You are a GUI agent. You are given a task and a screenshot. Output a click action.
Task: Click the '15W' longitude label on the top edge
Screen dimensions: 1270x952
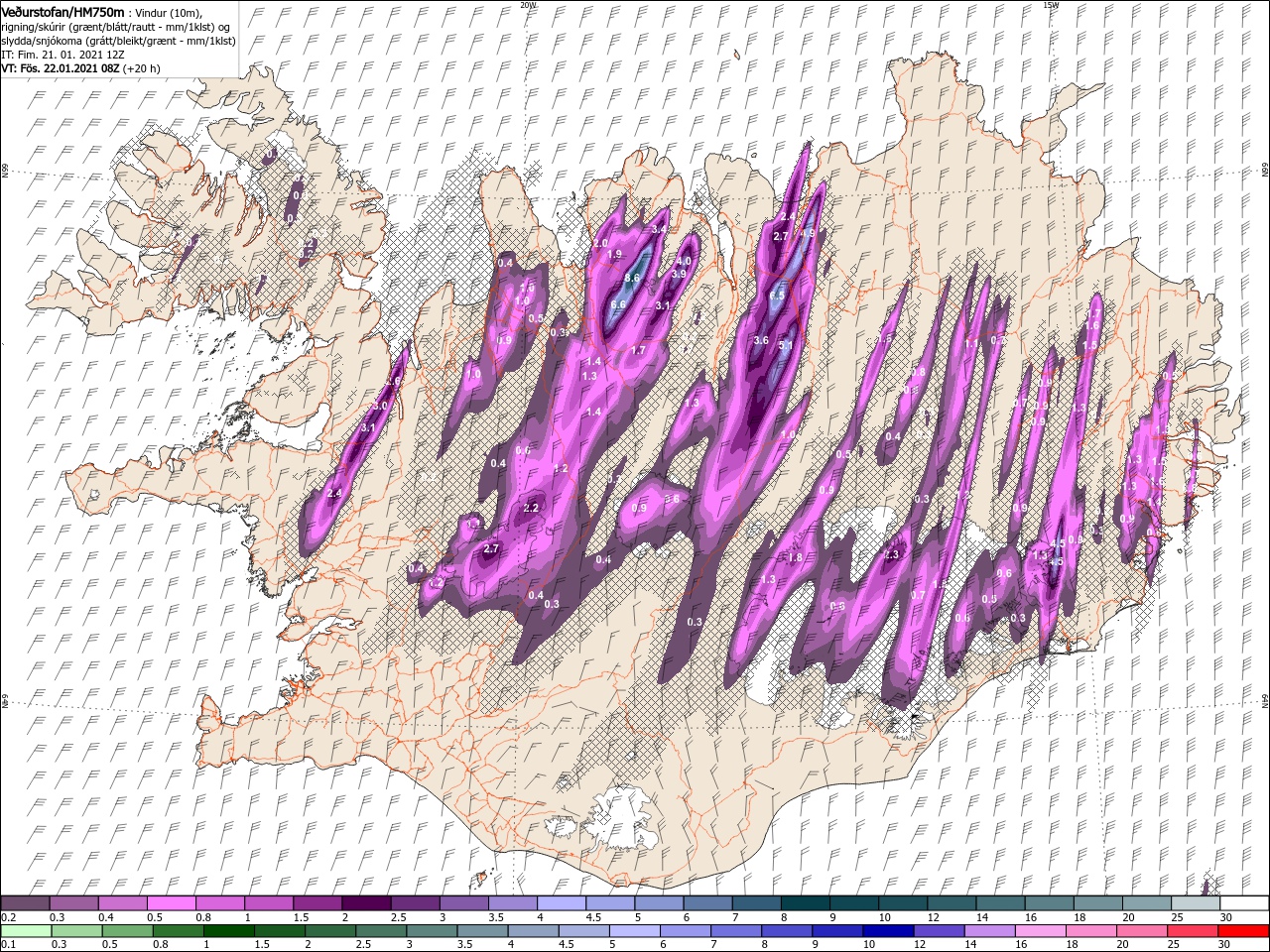click(x=1050, y=5)
